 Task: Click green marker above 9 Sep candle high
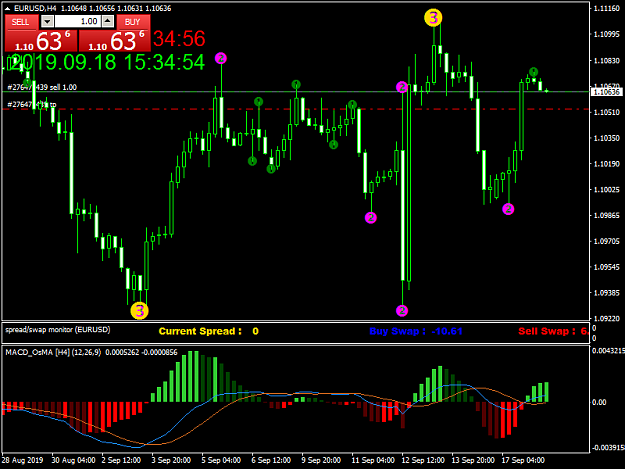click(296, 84)
